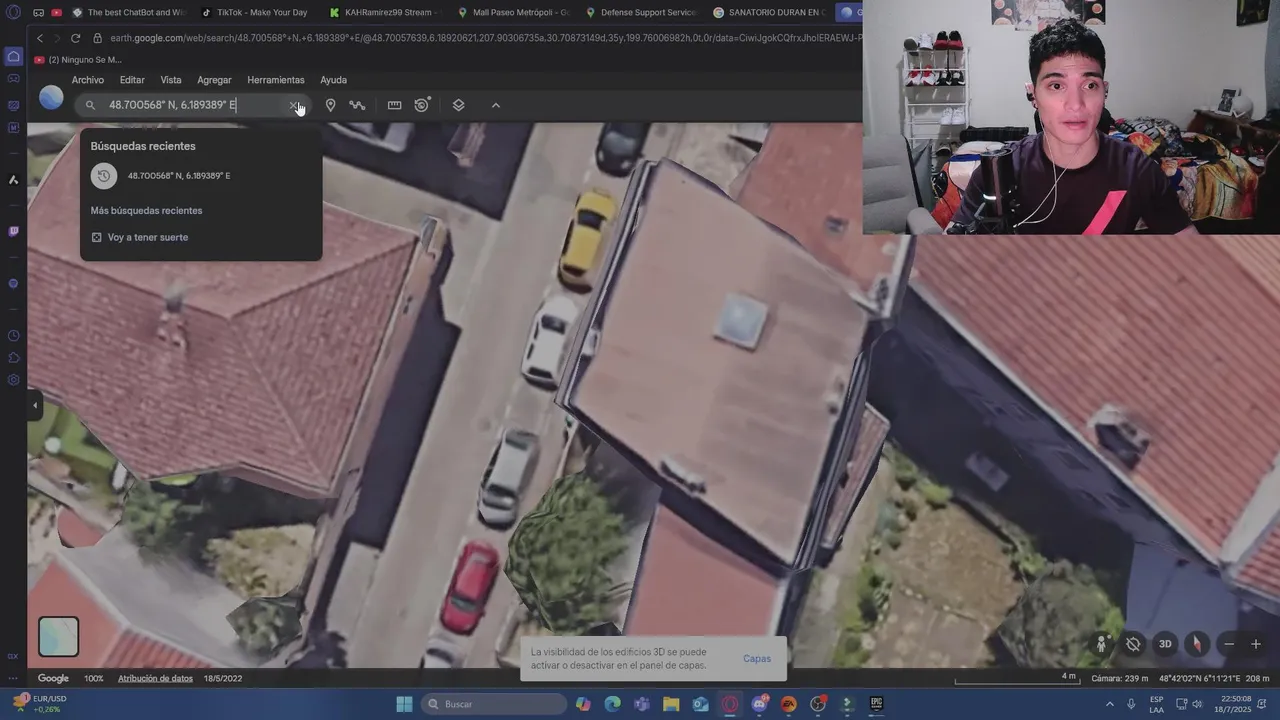Screen dimensions: 1280x720
Task: Switch to Mall Paseo Metrópoli tab
Action: pos(515,12)
